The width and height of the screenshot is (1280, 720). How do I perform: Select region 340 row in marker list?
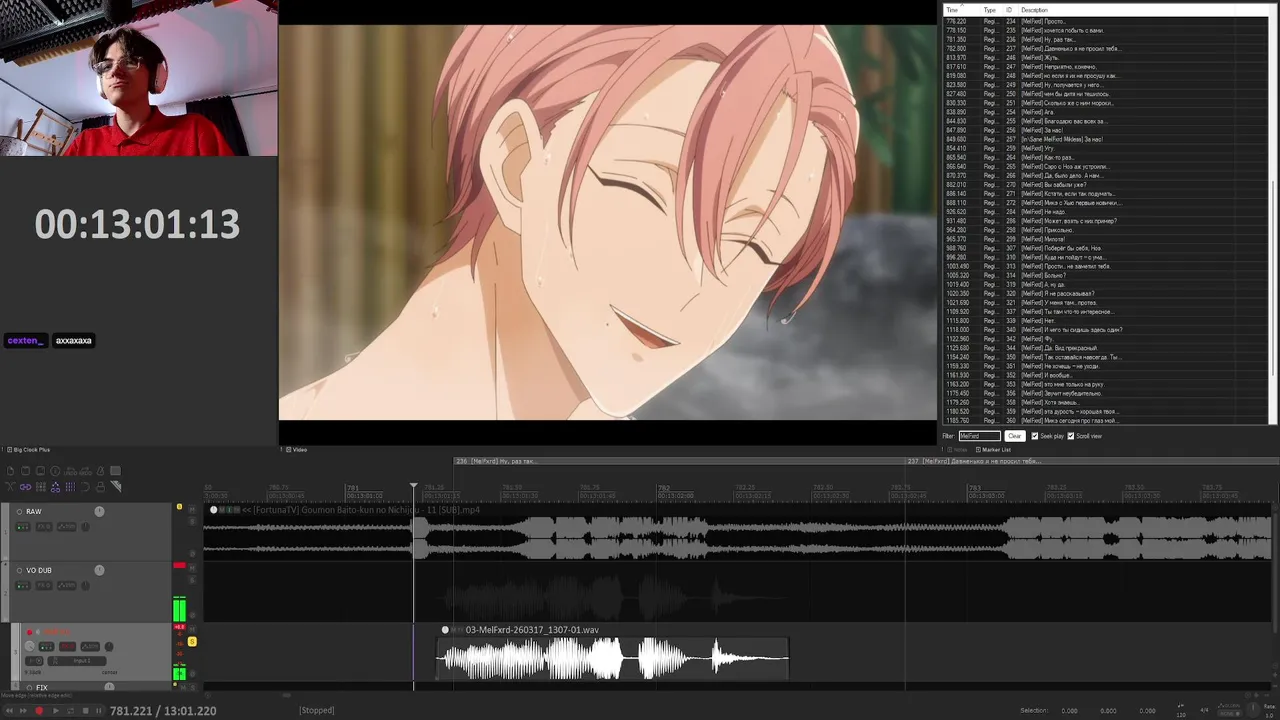point(1105,330)
